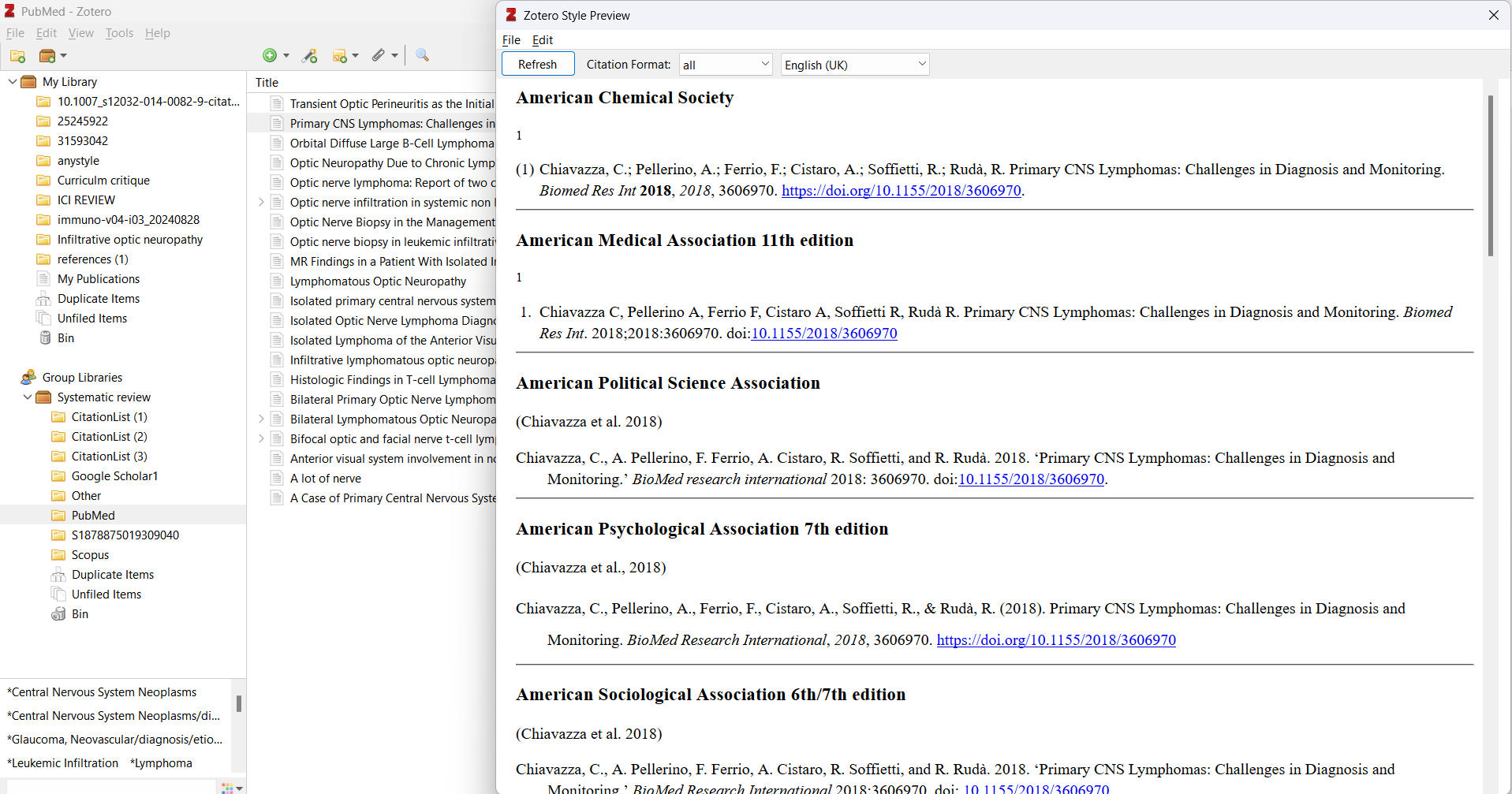Open the New Note dropdown arrow
1512x794 pixels.
[356, 55]
